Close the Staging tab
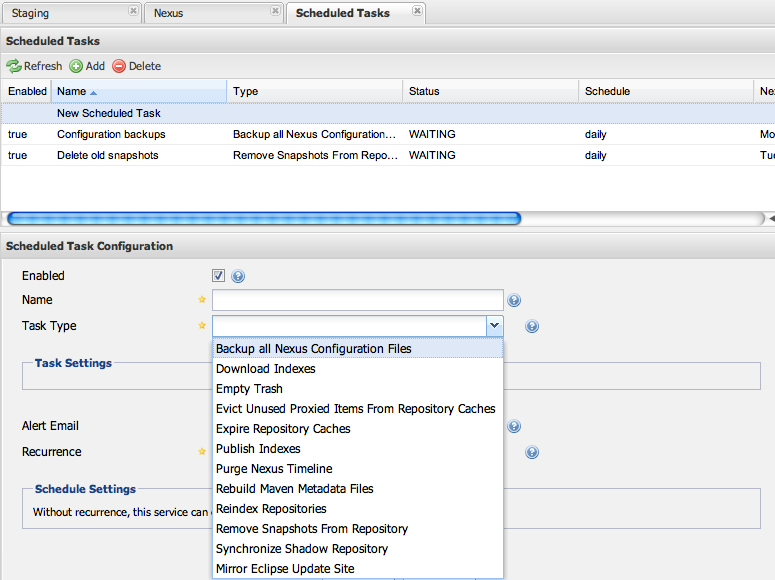This screenshot has height=580, width=775. click(x=133, y=11)
